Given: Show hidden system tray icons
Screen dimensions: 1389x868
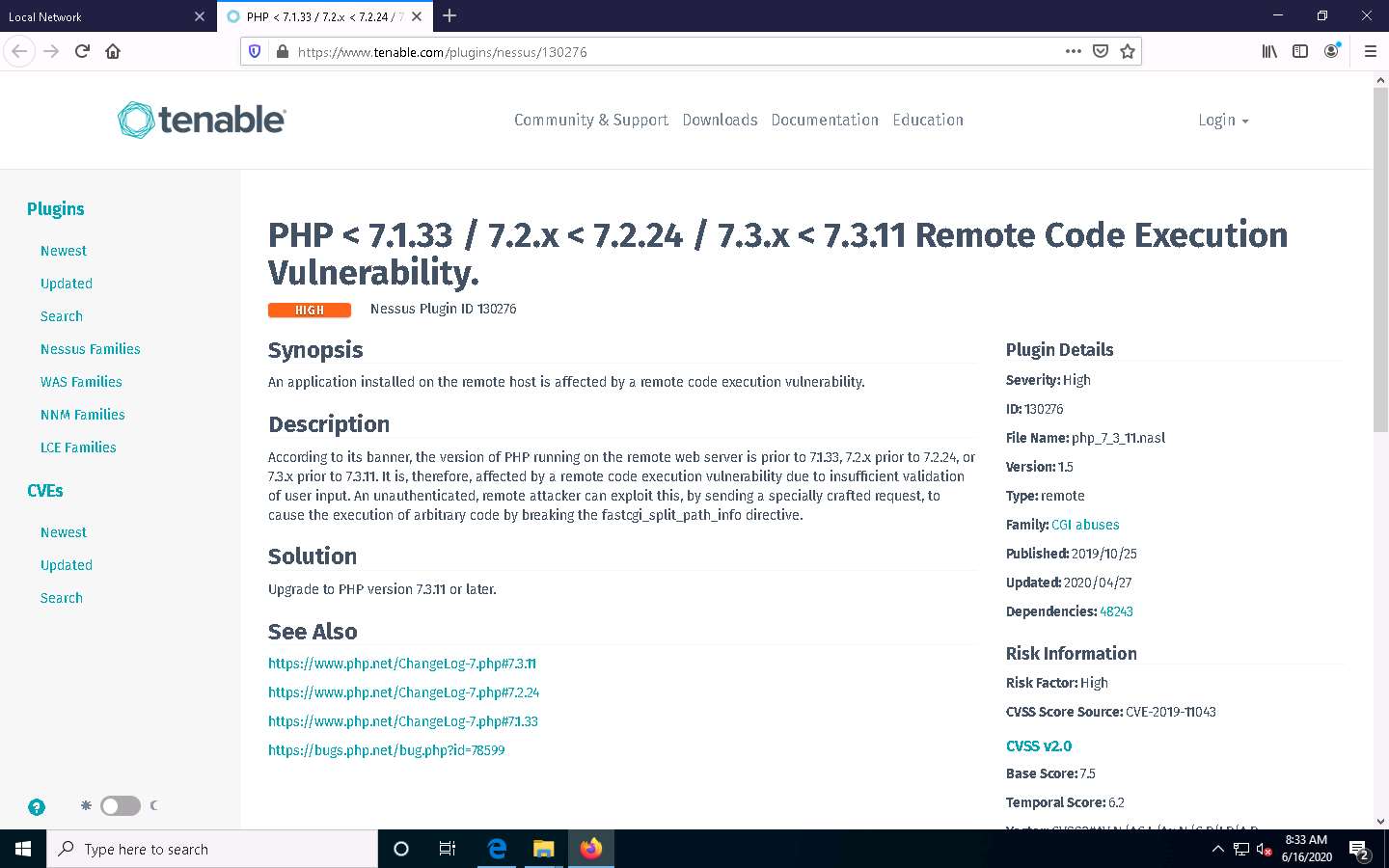Looking at the screenshot, I should (1217, 850).
